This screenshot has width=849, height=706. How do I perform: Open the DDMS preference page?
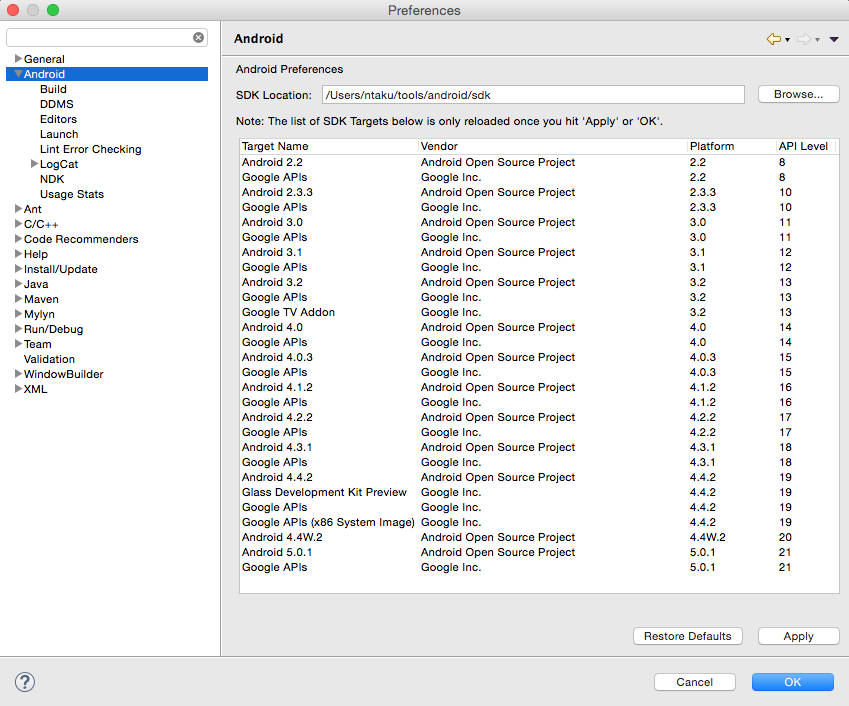coord(56,104)
